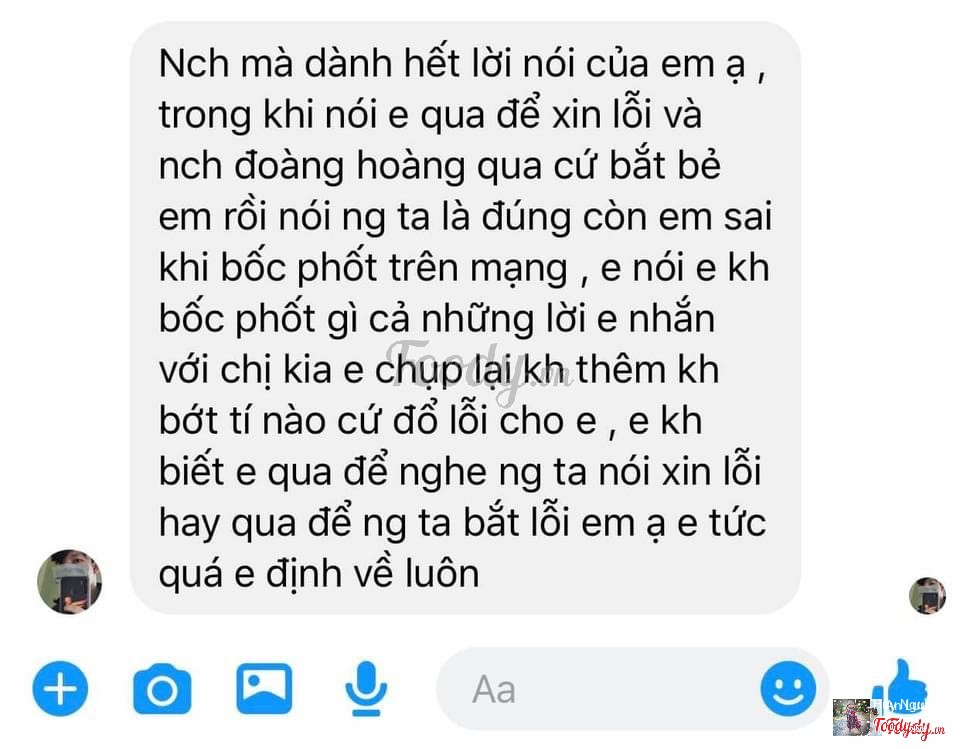Image resolution: width=960 pixels, height=749 pixels.
Task: Start a voice message with the microphone
Action: coord(366,689)
